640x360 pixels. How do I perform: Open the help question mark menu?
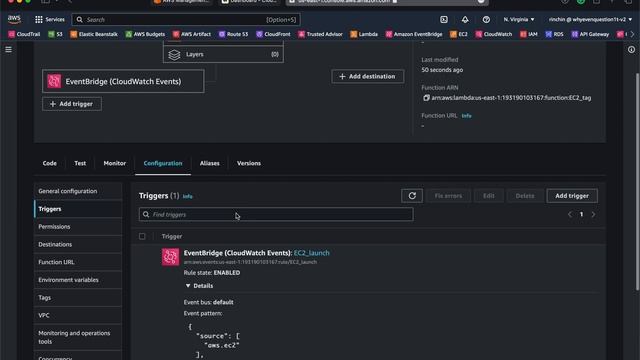click(486, 19)
